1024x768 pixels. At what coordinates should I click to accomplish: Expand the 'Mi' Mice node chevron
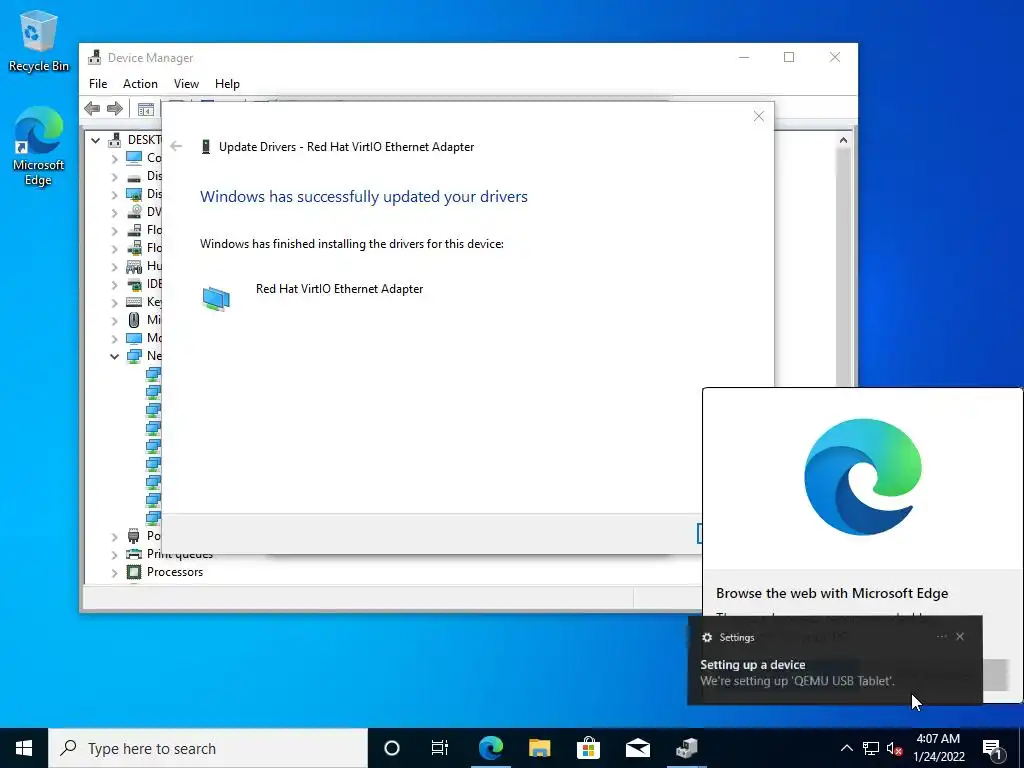(x=114, y=320)
